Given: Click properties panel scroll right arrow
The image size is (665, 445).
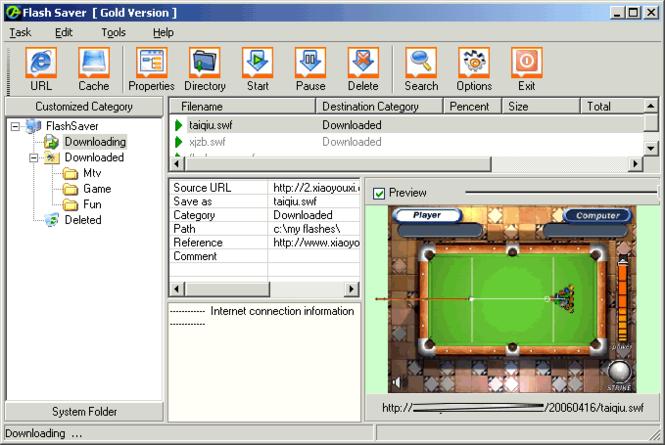Looking at the screenshot, I should tap(351, 289).
